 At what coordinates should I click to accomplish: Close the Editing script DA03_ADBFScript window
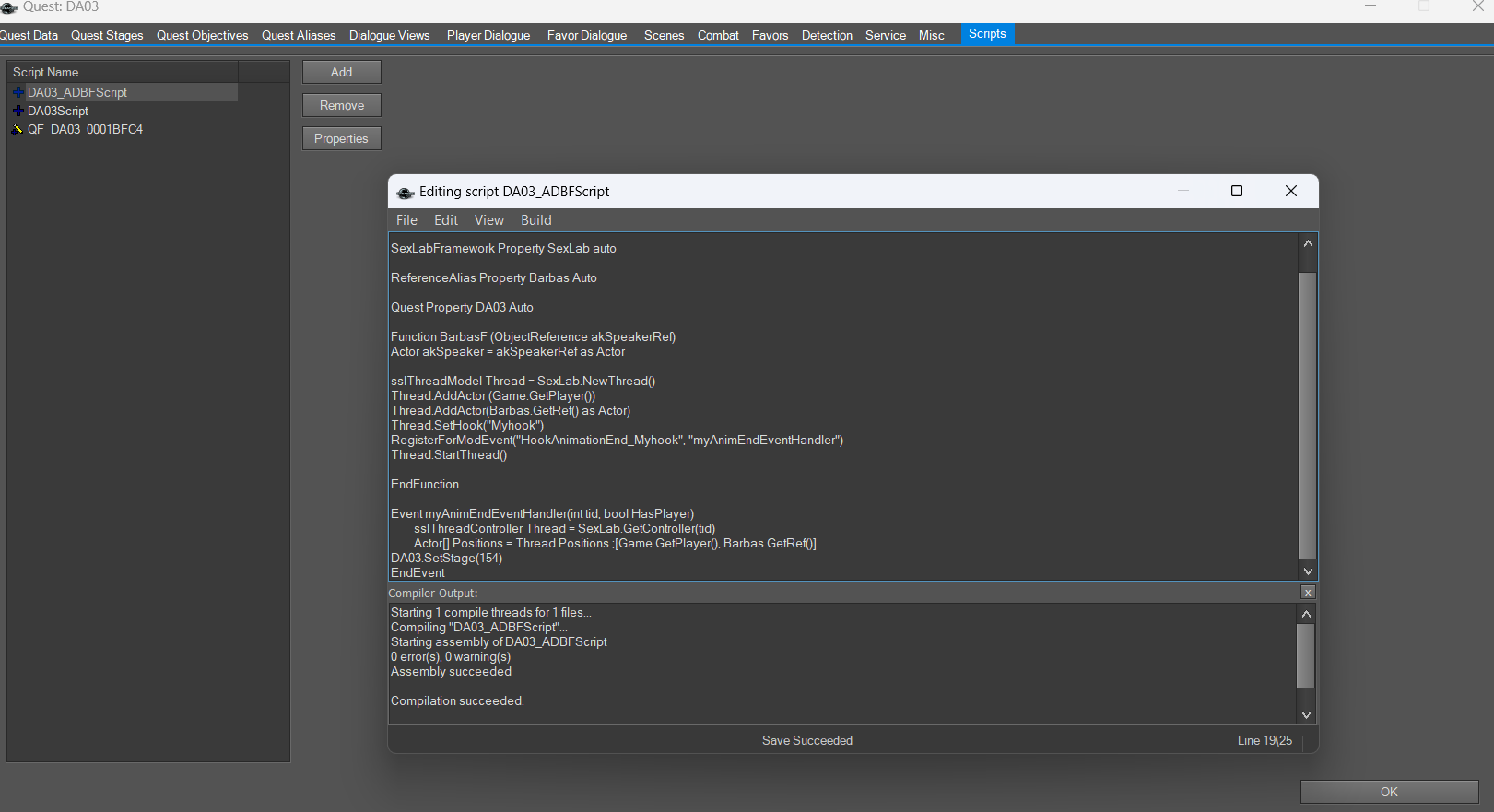click(1291, 191)
